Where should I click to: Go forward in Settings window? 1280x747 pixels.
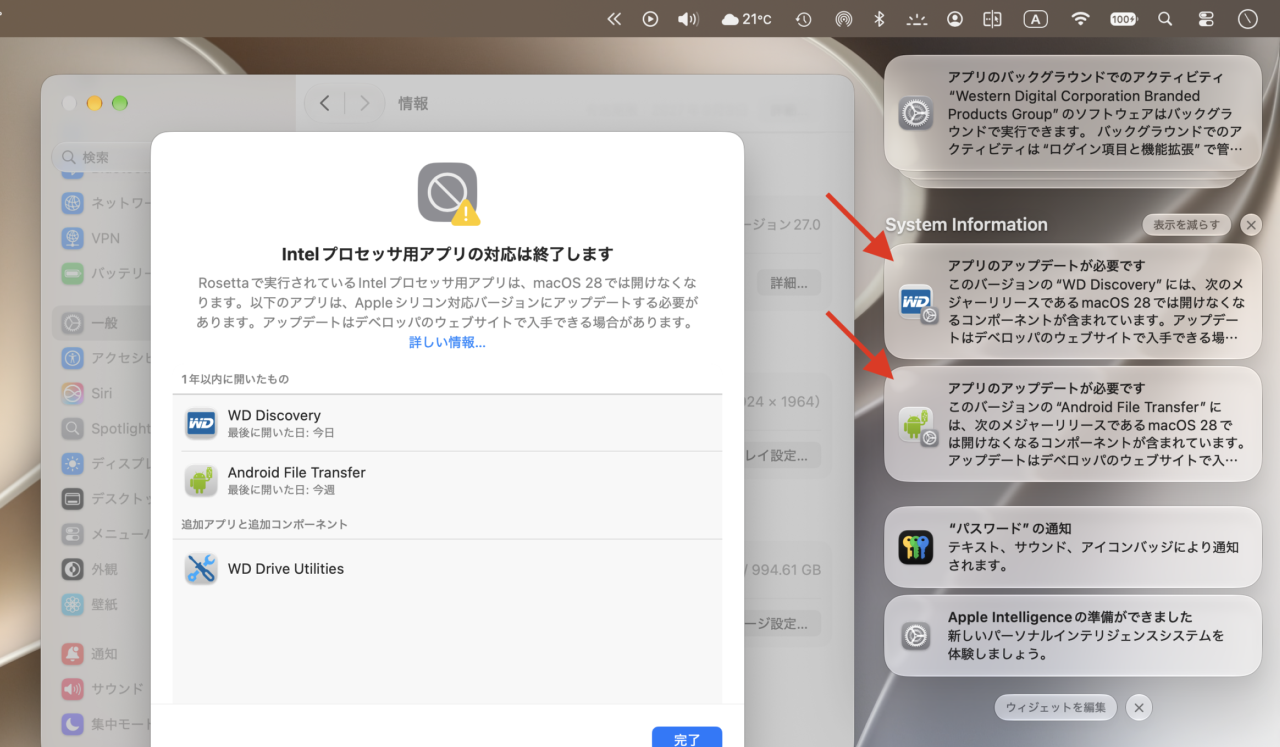pyautogui.click(x=365, y=103)
